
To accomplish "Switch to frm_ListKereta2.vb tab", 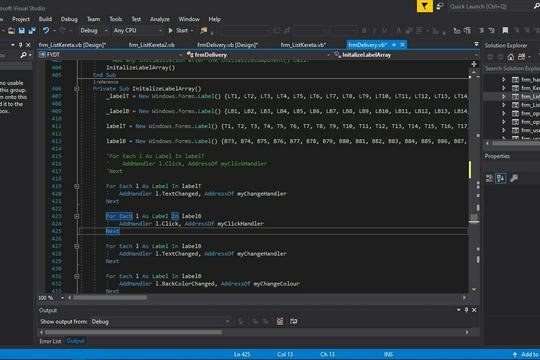I will tap(152, 45).
